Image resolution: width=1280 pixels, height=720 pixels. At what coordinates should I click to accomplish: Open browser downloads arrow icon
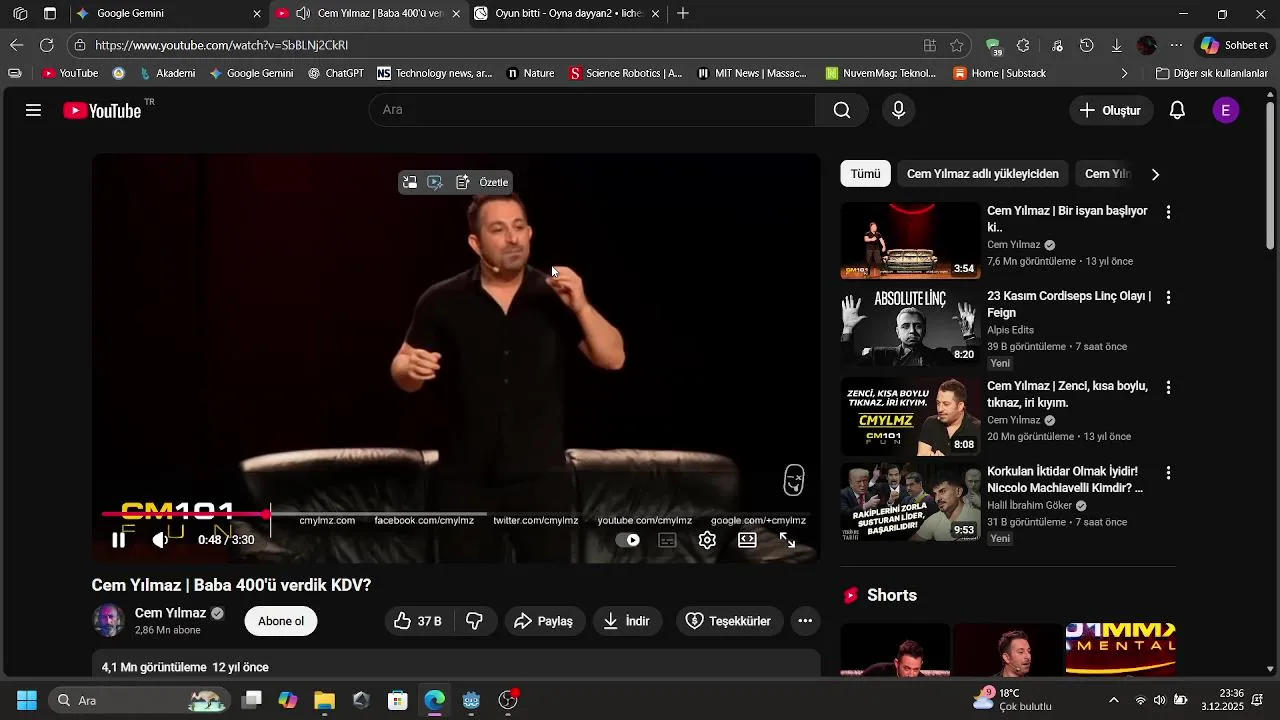(x=1116, y=45)
